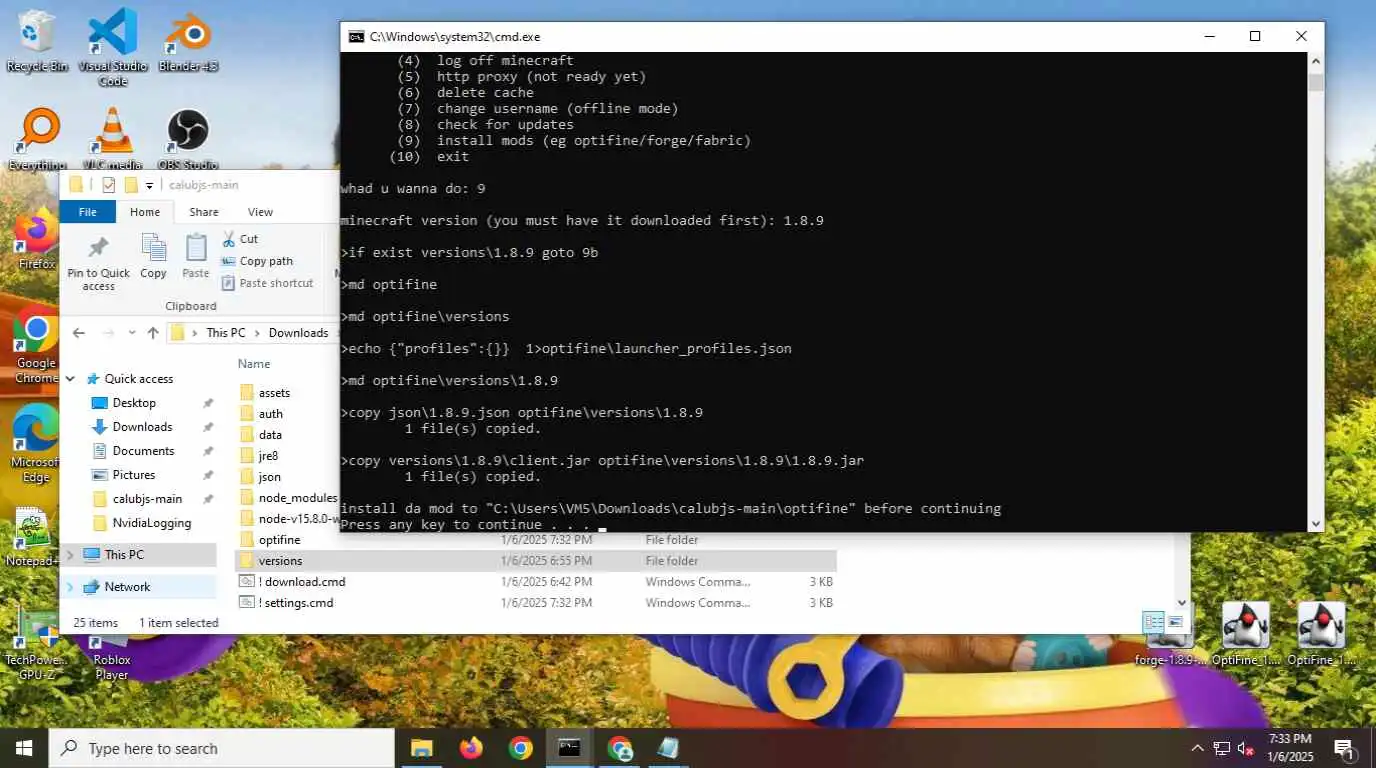The image size is (1376, 768).
Task: Go back in File Explorer
Action: (79, 333)
